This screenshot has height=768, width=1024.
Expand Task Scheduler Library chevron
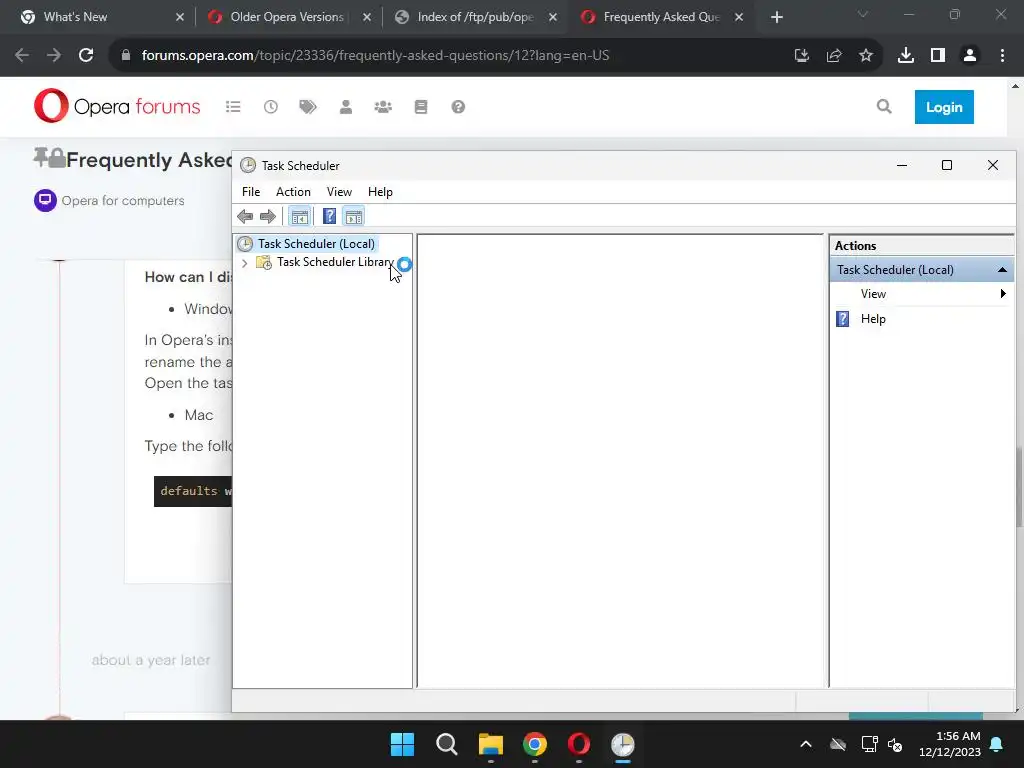(244, 263)
